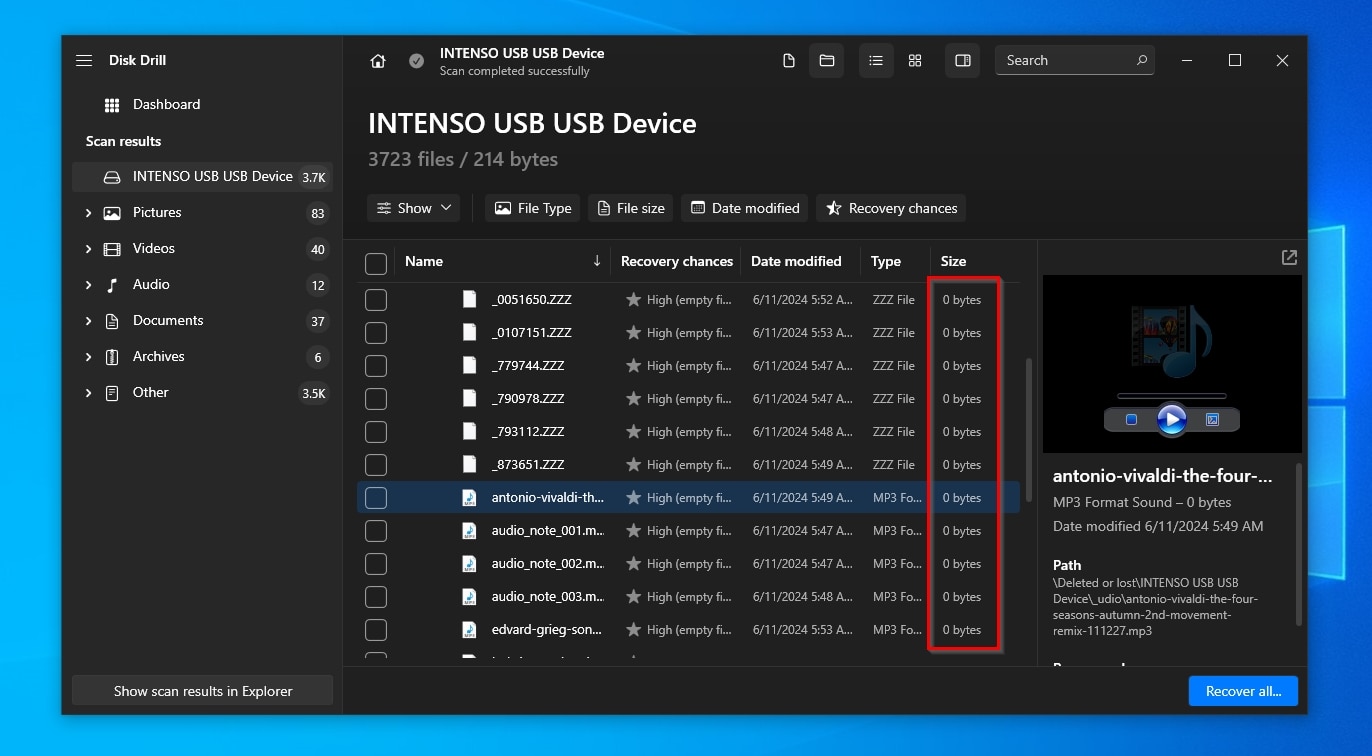
Task: Expand the Documents category
Action: click(88, 321)
